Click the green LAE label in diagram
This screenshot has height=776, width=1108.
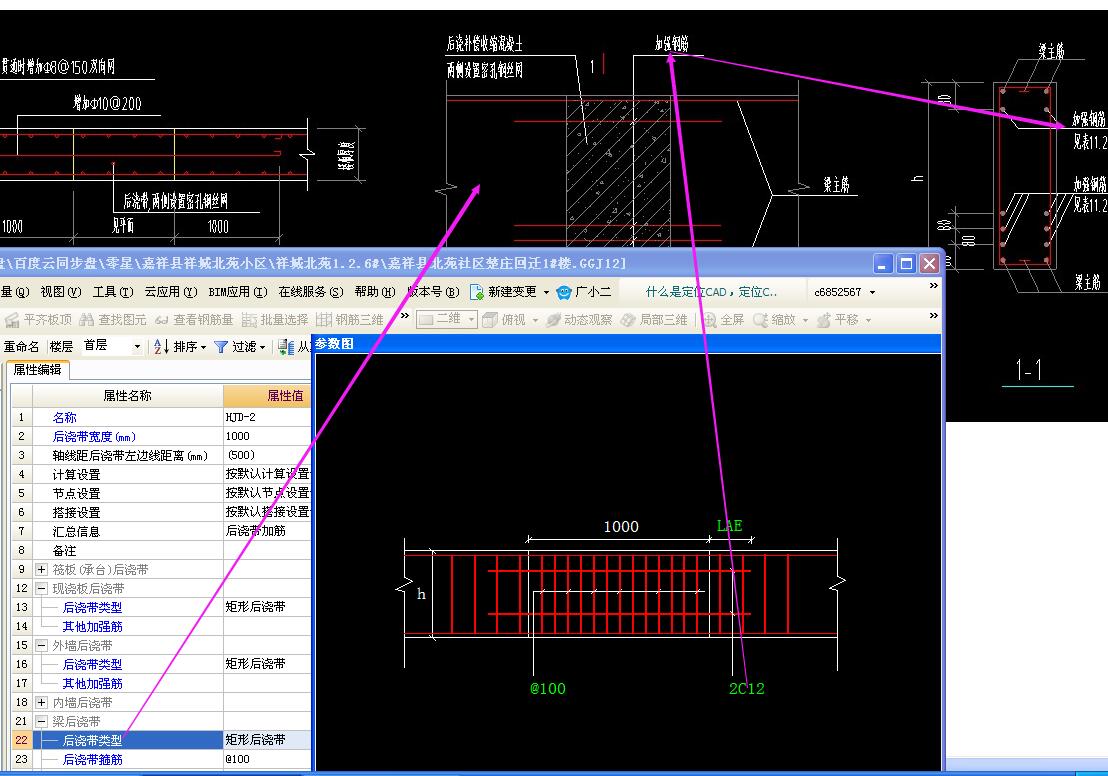point(729,526)
